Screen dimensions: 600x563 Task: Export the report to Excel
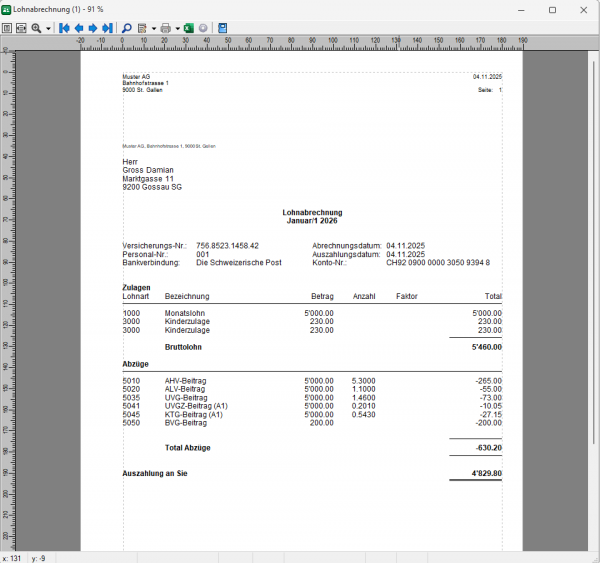[x=188, y=28]
